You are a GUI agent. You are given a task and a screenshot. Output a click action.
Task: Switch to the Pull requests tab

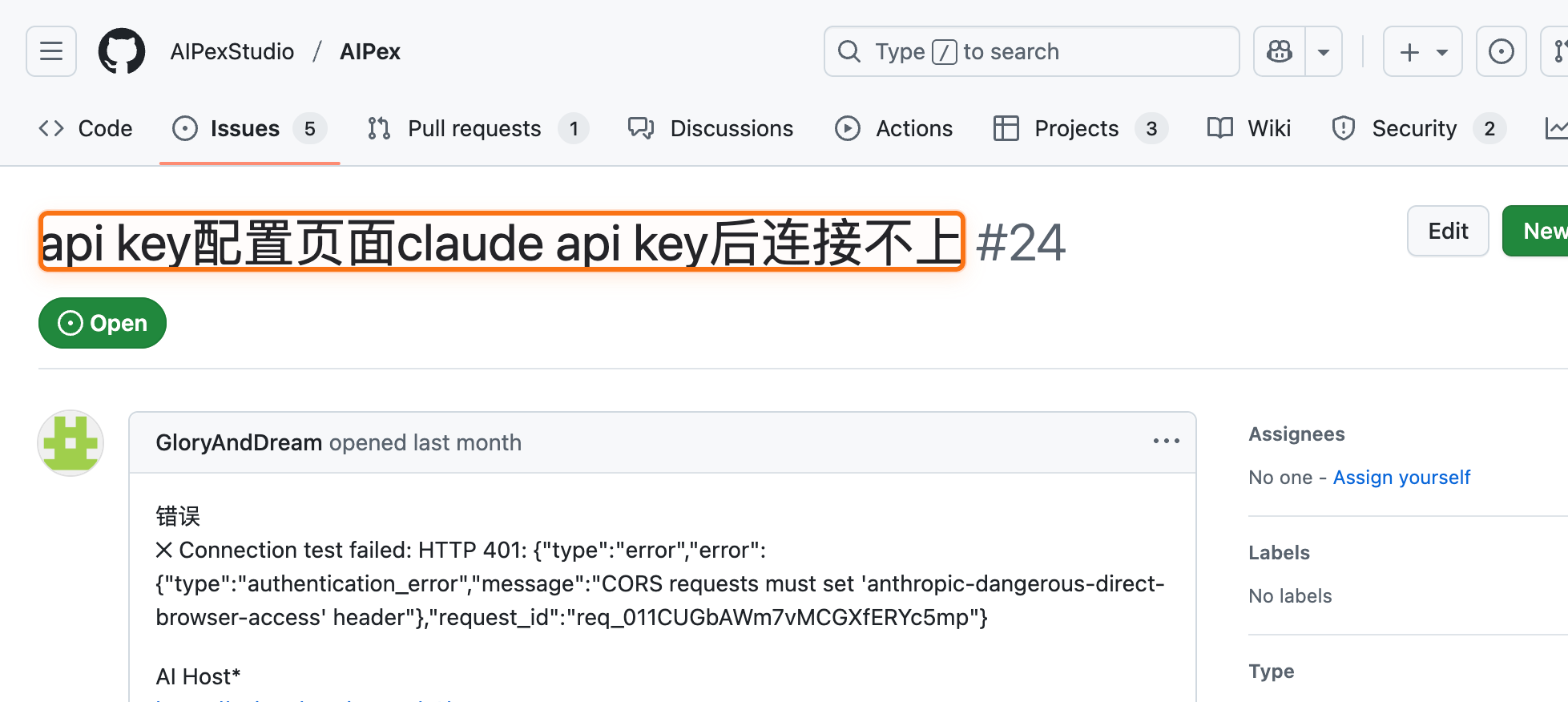click(x=478, y=128)
